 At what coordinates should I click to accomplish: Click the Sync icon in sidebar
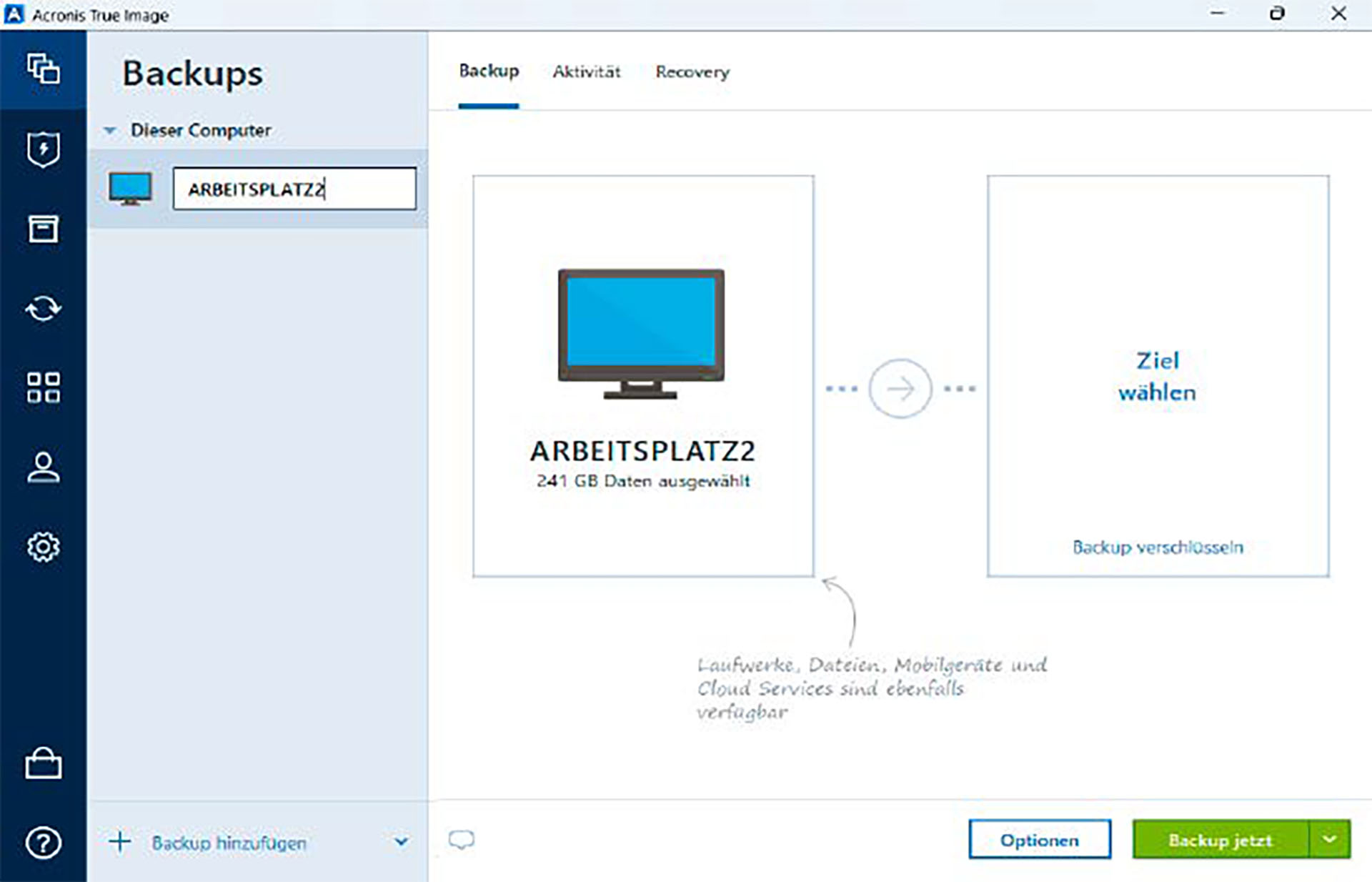tap(43, 309)
